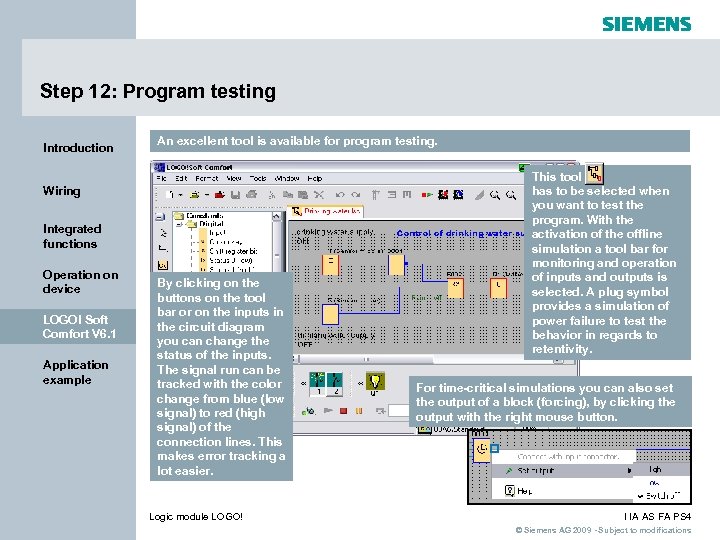Click the Zoom out magnifier icon
This screenshot has height=540, width=720.
click(511, 195)
